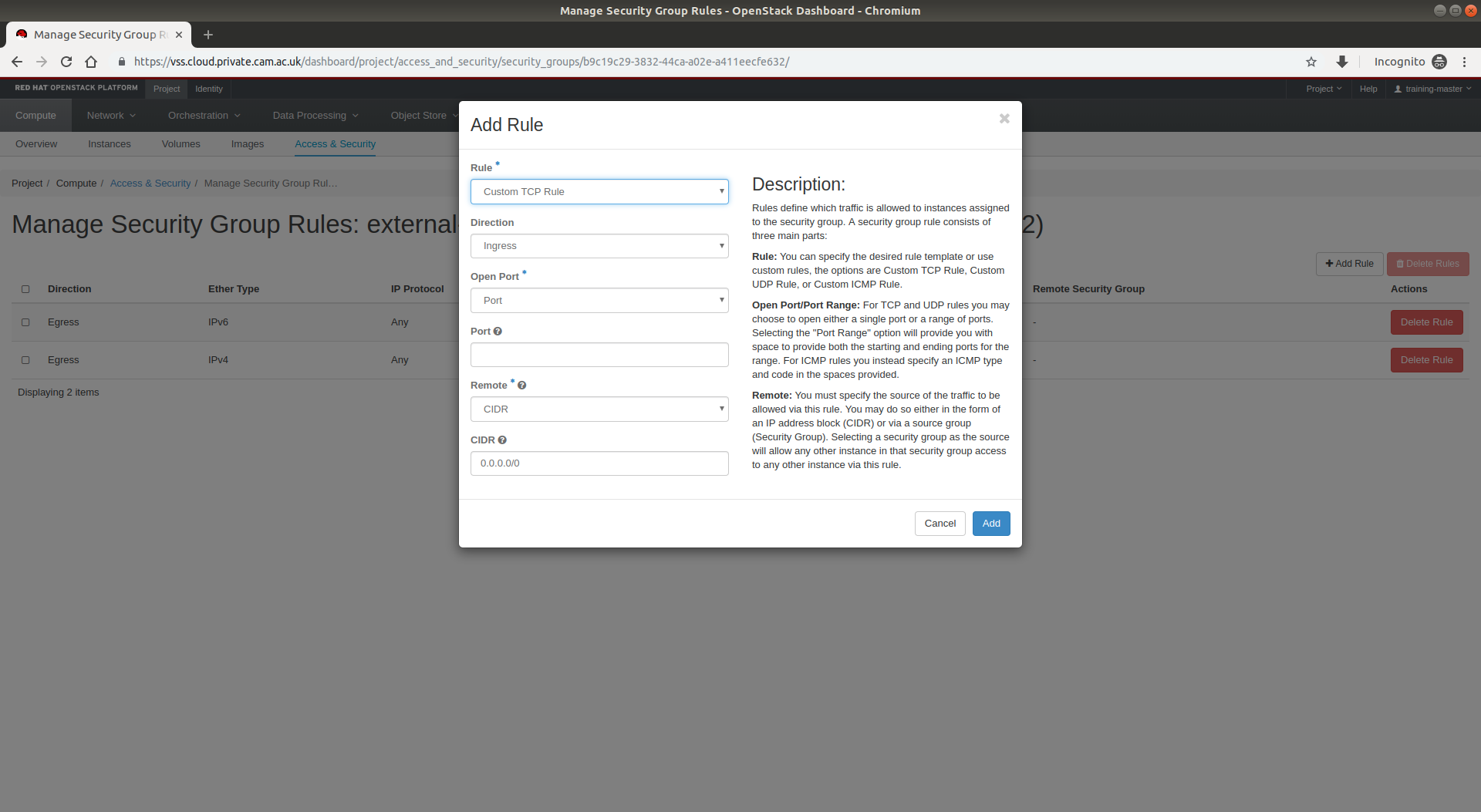Open the Network menu in navigation bar
The image size is (1481, 812).
tap(111, 116)
